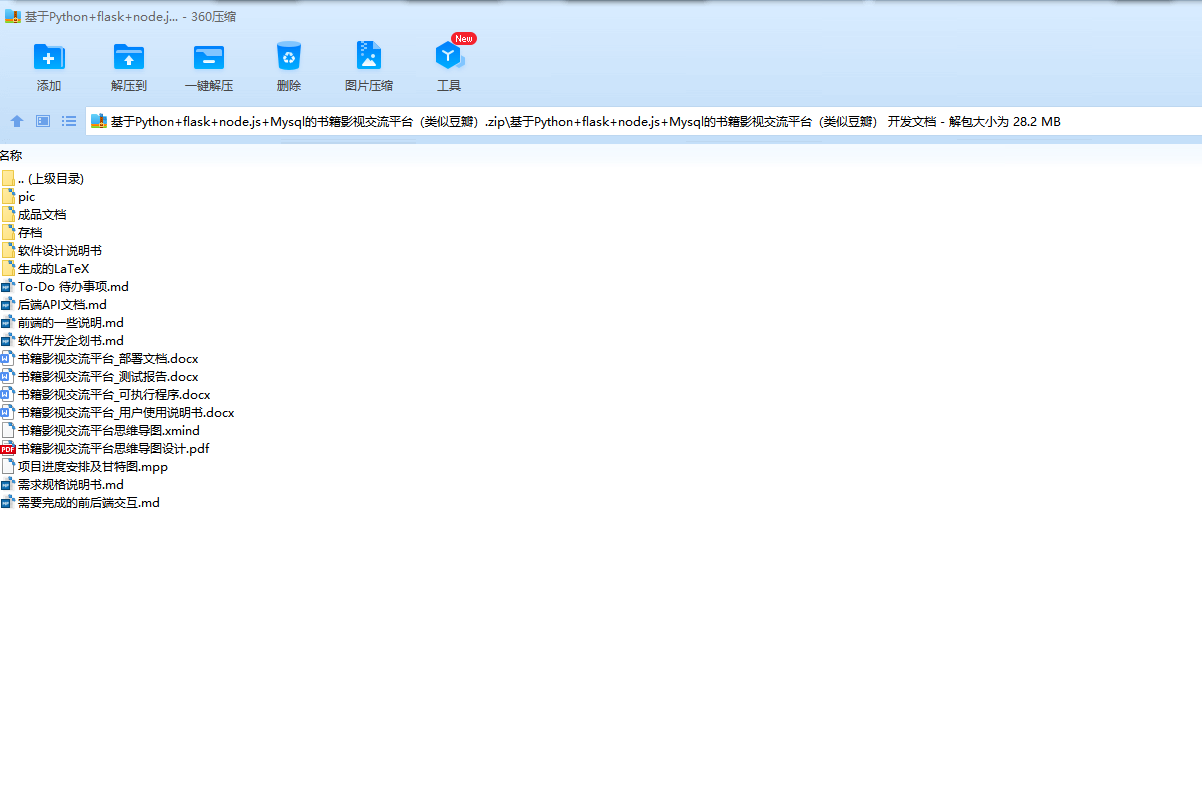Click the PDF icon of 思维导图设计.pdf
The height and width of the screenshot is (790, 1202).
(8, 449)
